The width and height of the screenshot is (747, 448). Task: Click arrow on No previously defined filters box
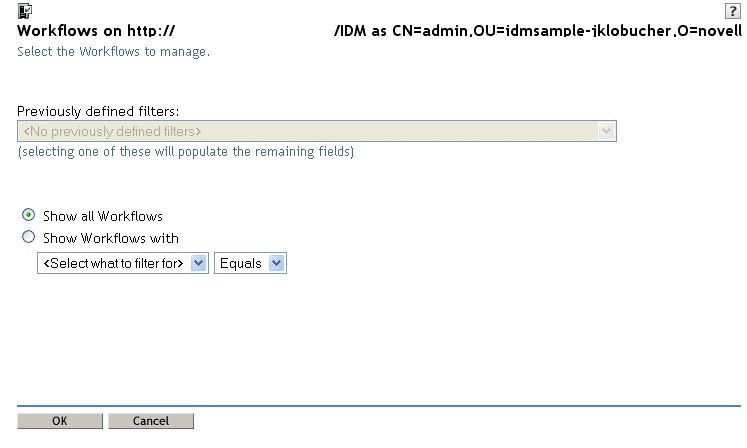606,131
